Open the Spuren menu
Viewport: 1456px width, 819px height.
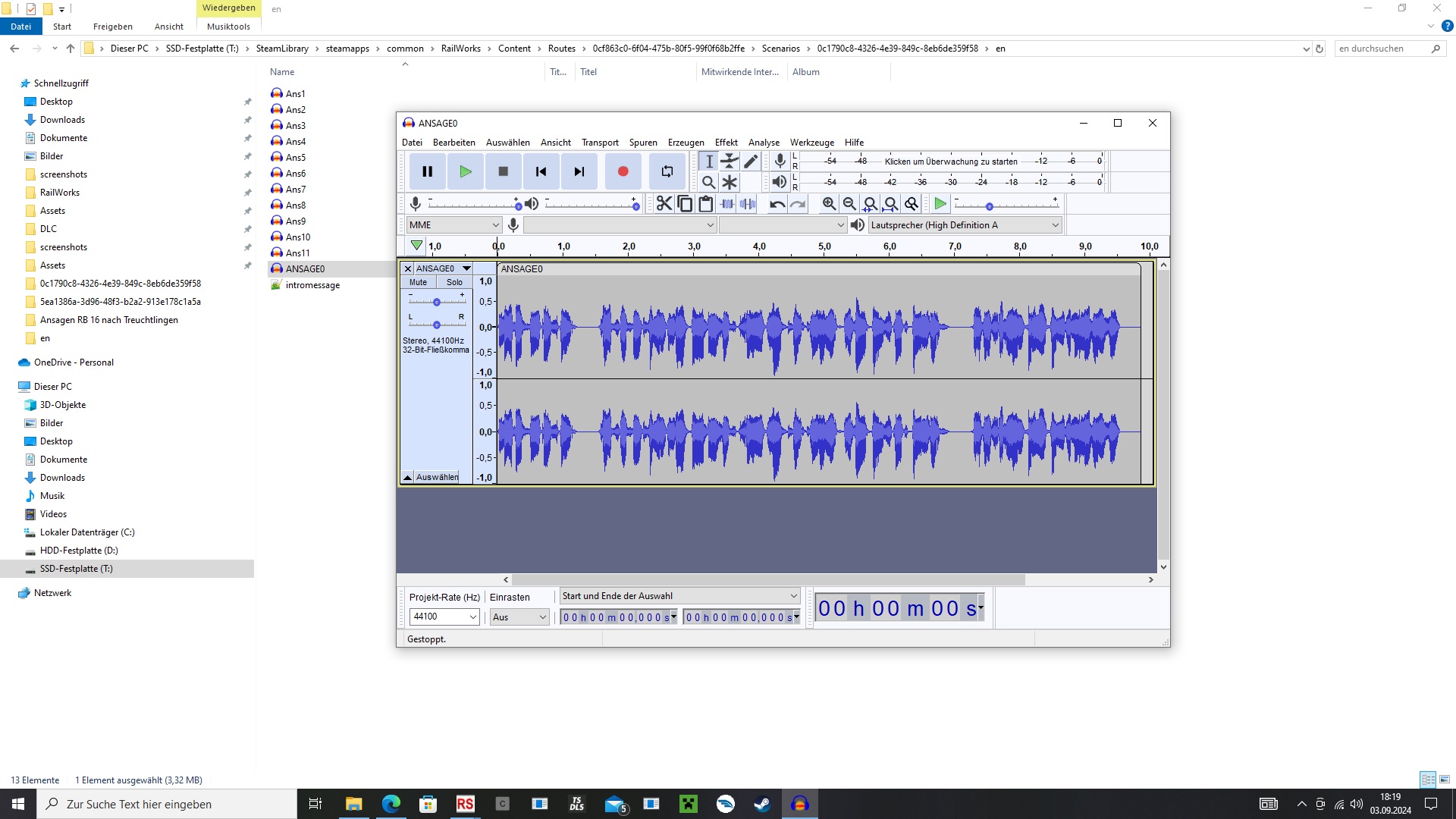click(642, 143)
